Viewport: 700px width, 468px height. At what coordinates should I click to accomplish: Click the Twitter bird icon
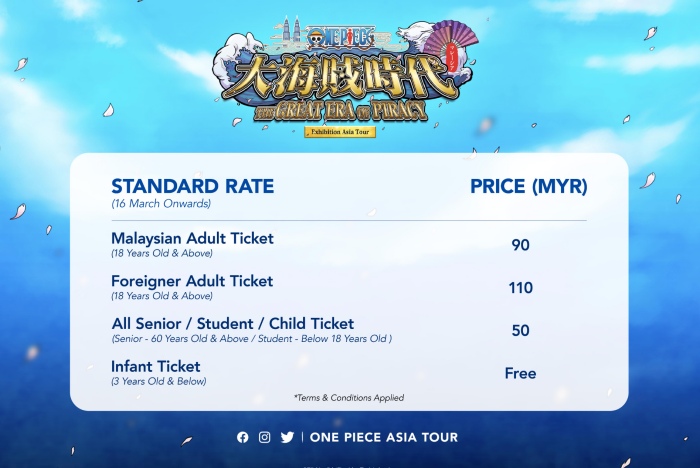coord(287,437)
